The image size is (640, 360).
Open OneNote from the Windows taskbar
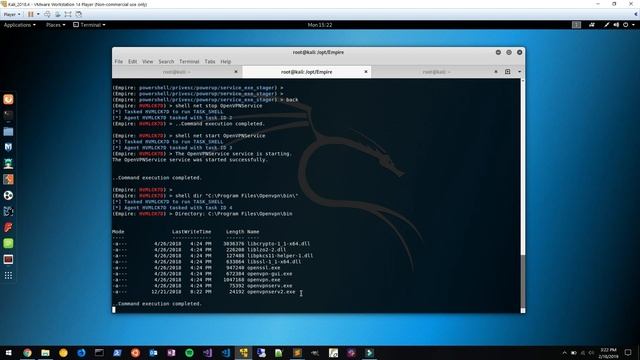click(x=171, y=353)
